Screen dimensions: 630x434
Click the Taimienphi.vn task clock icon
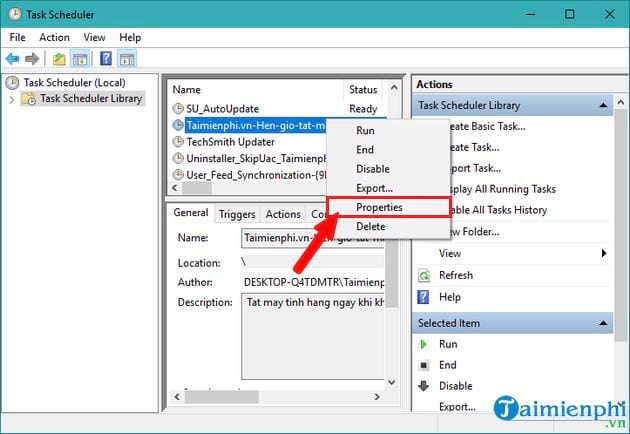pos(178,125)
